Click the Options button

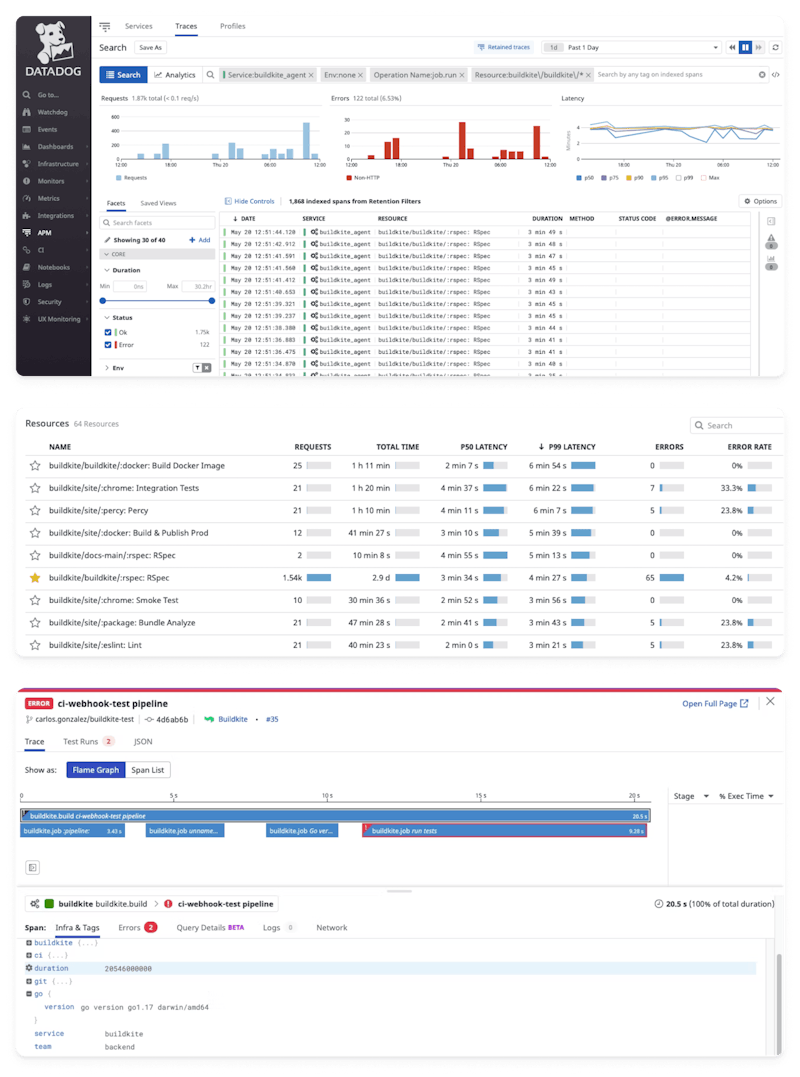(x=760, y=201)
